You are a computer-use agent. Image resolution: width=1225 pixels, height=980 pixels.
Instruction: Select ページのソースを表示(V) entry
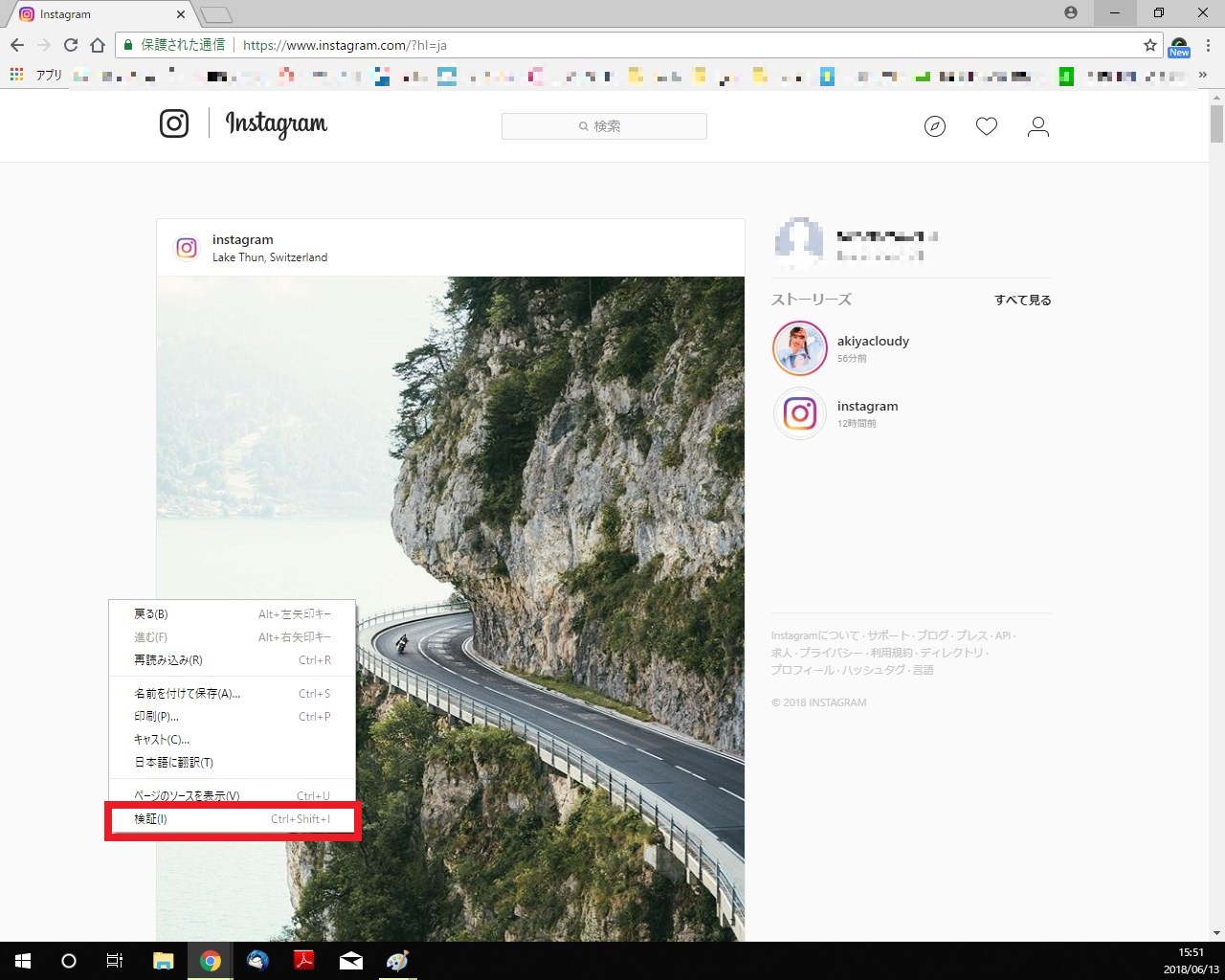tap(232, 796)
